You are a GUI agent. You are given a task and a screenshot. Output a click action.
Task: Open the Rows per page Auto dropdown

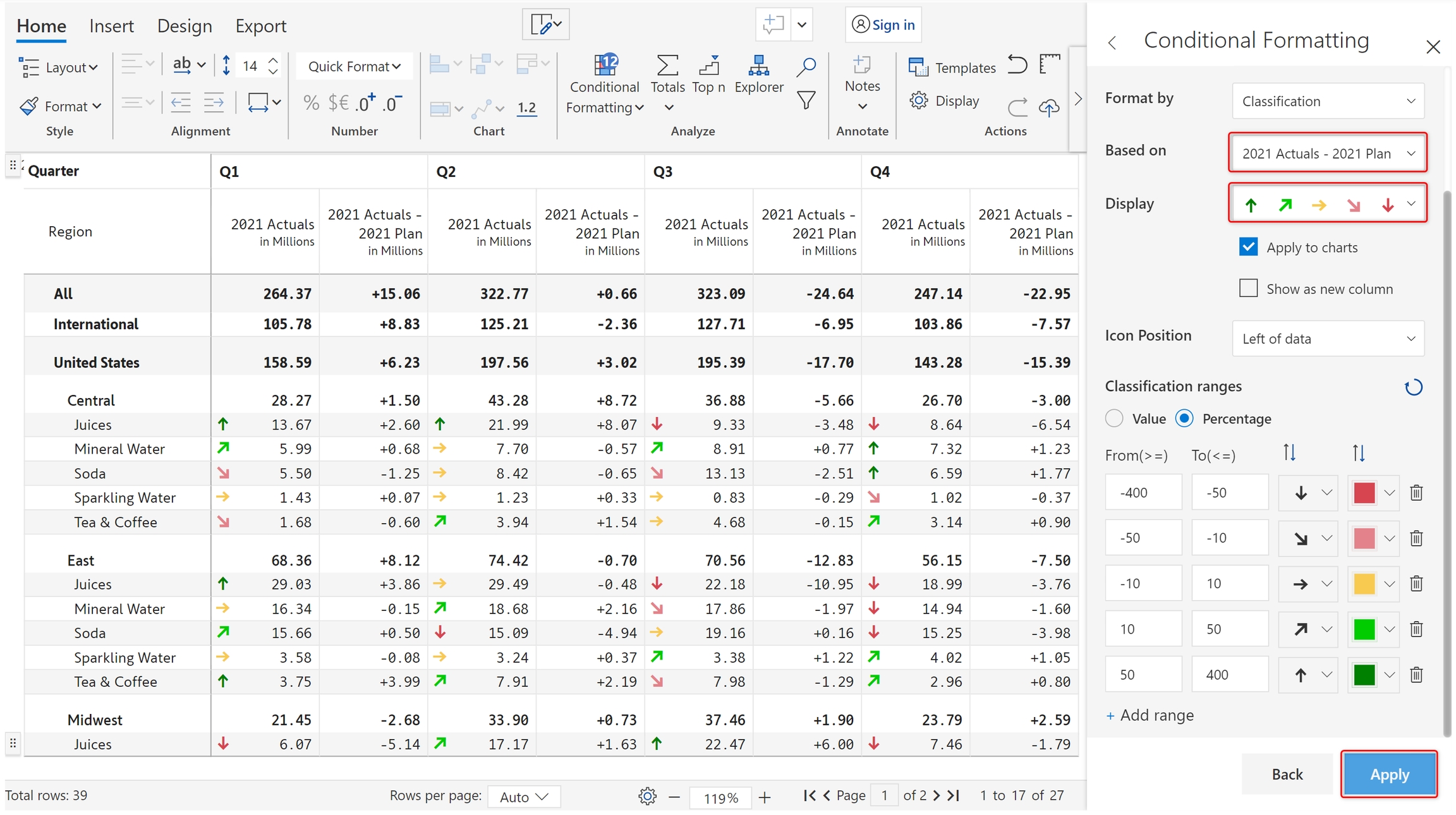click(524, 797)
